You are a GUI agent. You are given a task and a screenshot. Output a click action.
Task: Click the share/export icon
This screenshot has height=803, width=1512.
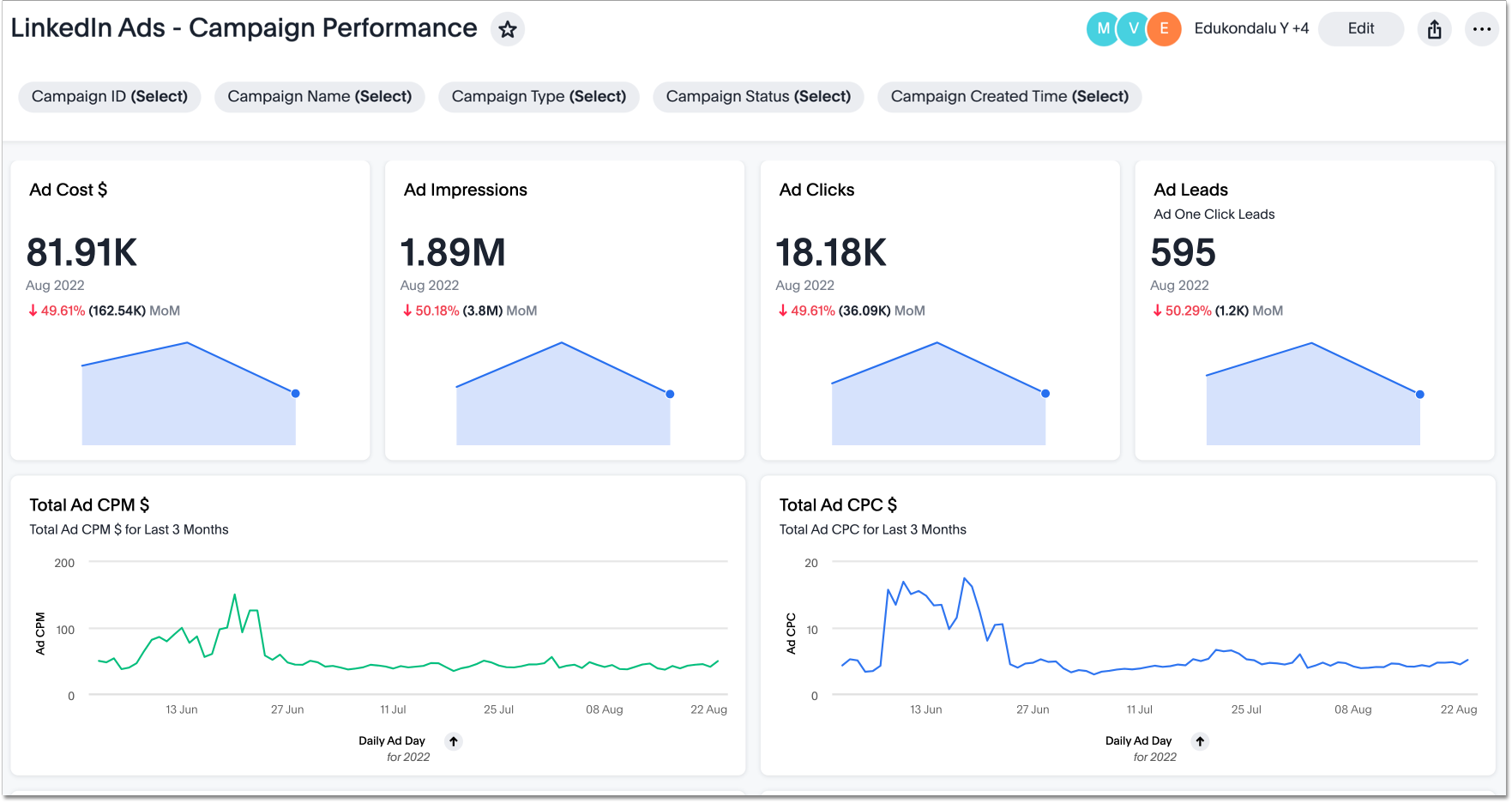coord(1434,29)
